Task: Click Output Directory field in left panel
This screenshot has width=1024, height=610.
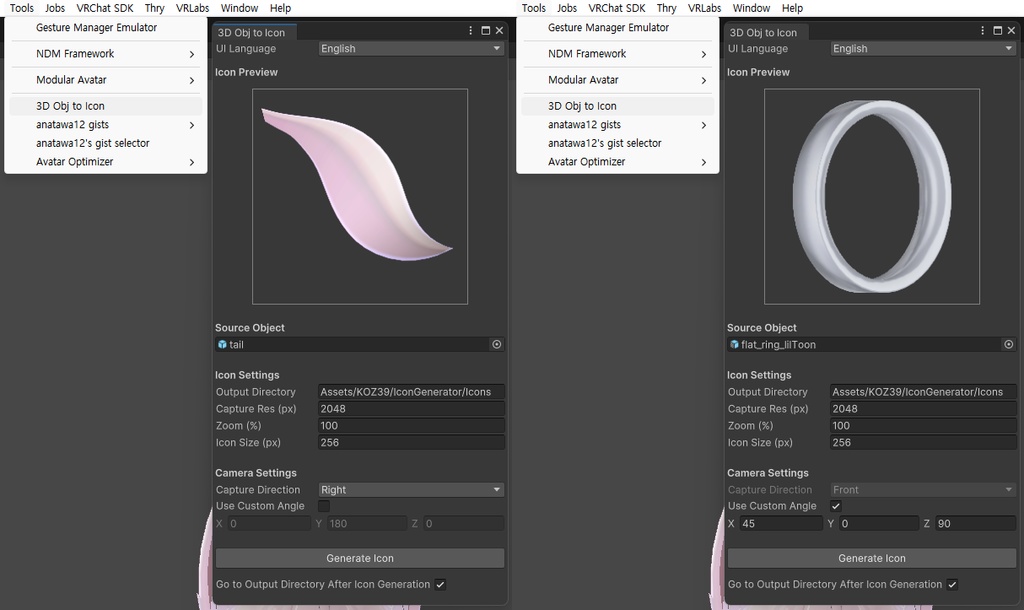Action: click(x=411, y=392)
